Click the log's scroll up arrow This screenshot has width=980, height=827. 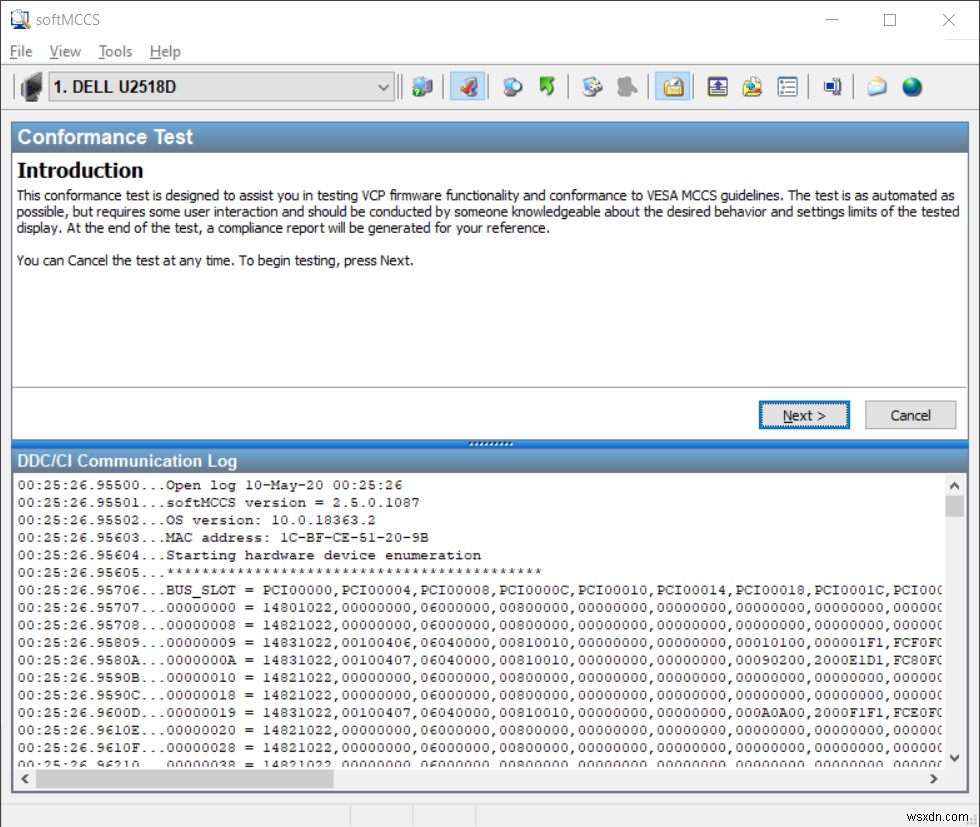pos(954,485)
